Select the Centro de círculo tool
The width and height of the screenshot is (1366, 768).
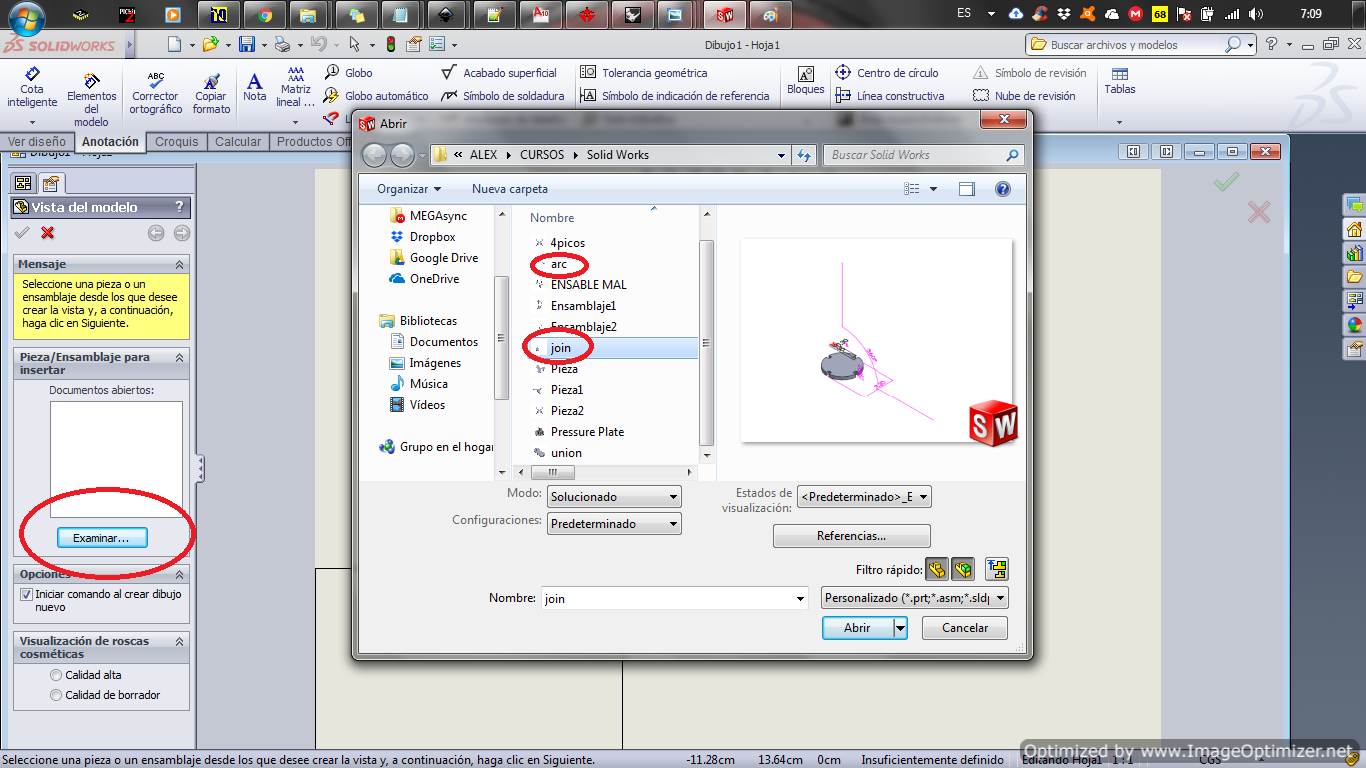[x=886, y=73]
